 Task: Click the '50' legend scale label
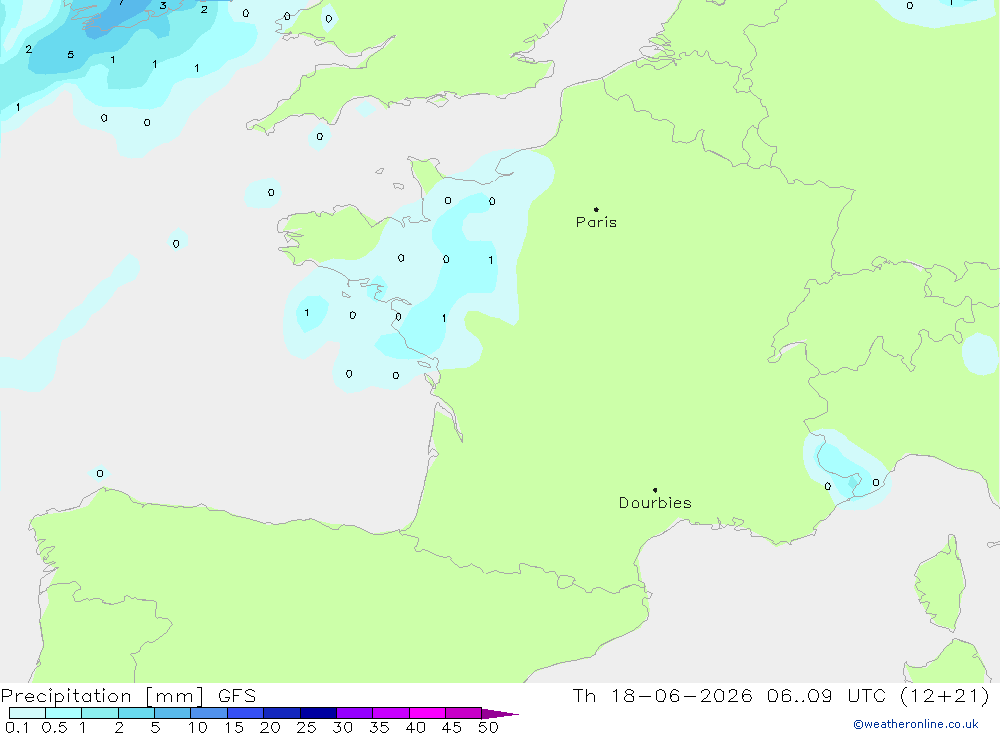click(x=488, y=727)
